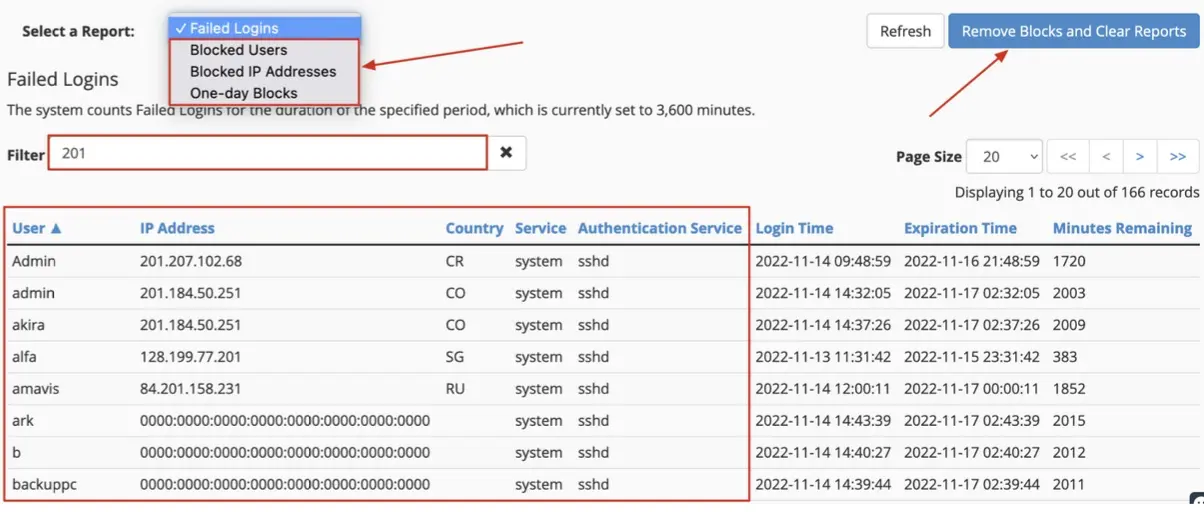Screen dimensions: 1204x512
Task: Choose Blocked IP Addresses report
Action: pos(264,72)
